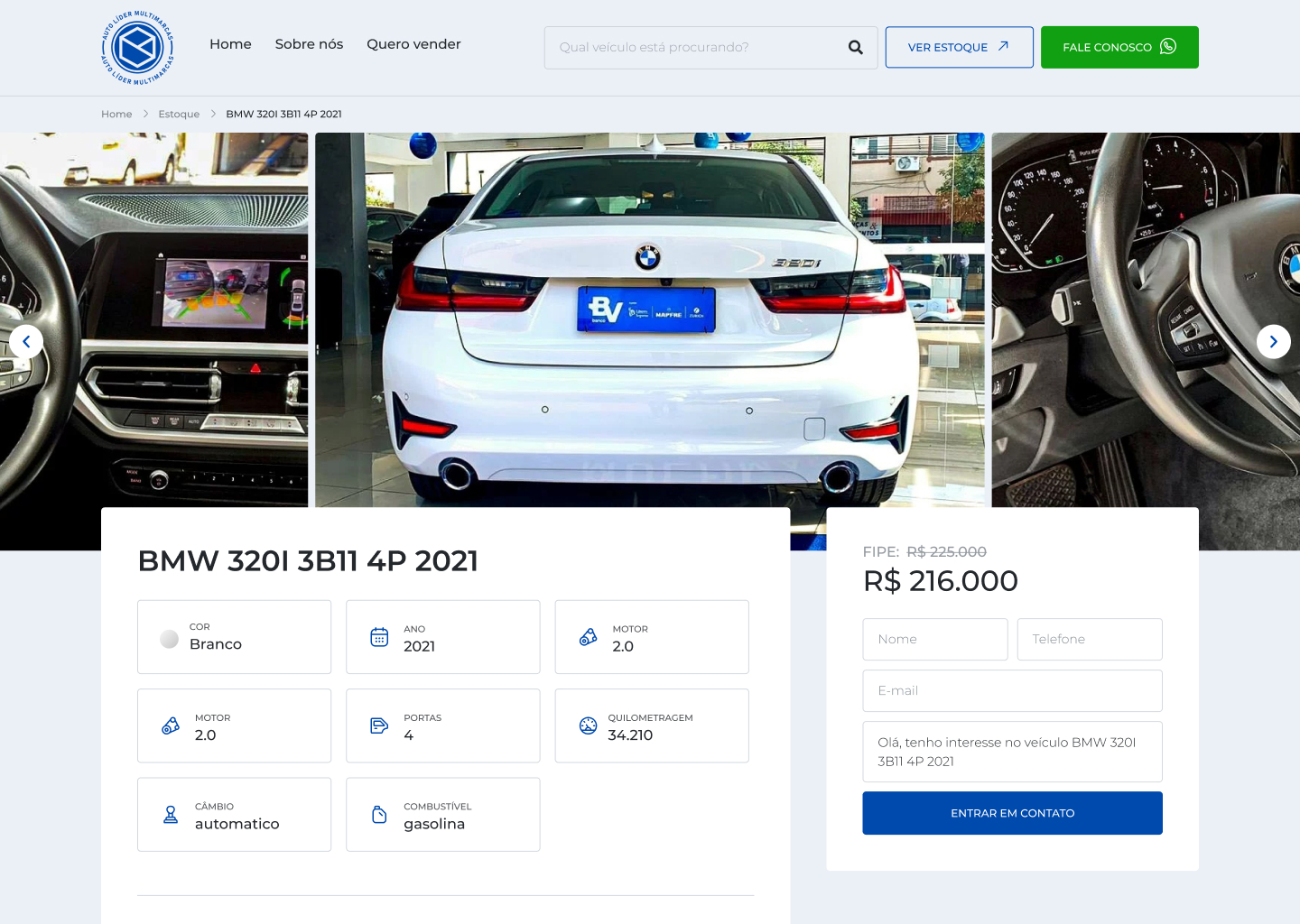Open the Home menu item

point(230,44)
